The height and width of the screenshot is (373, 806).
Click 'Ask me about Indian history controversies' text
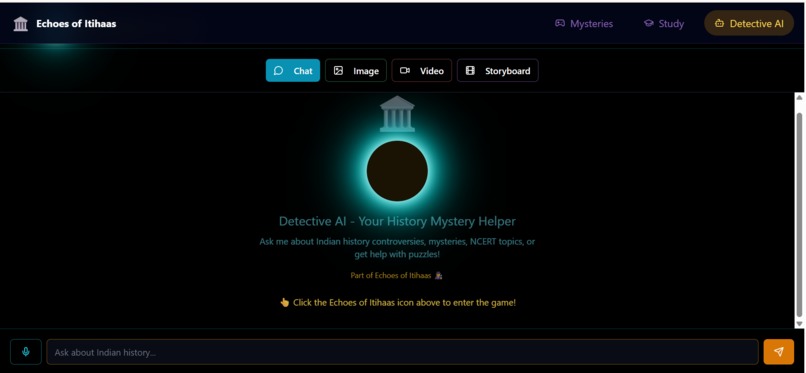coord(397,248)
